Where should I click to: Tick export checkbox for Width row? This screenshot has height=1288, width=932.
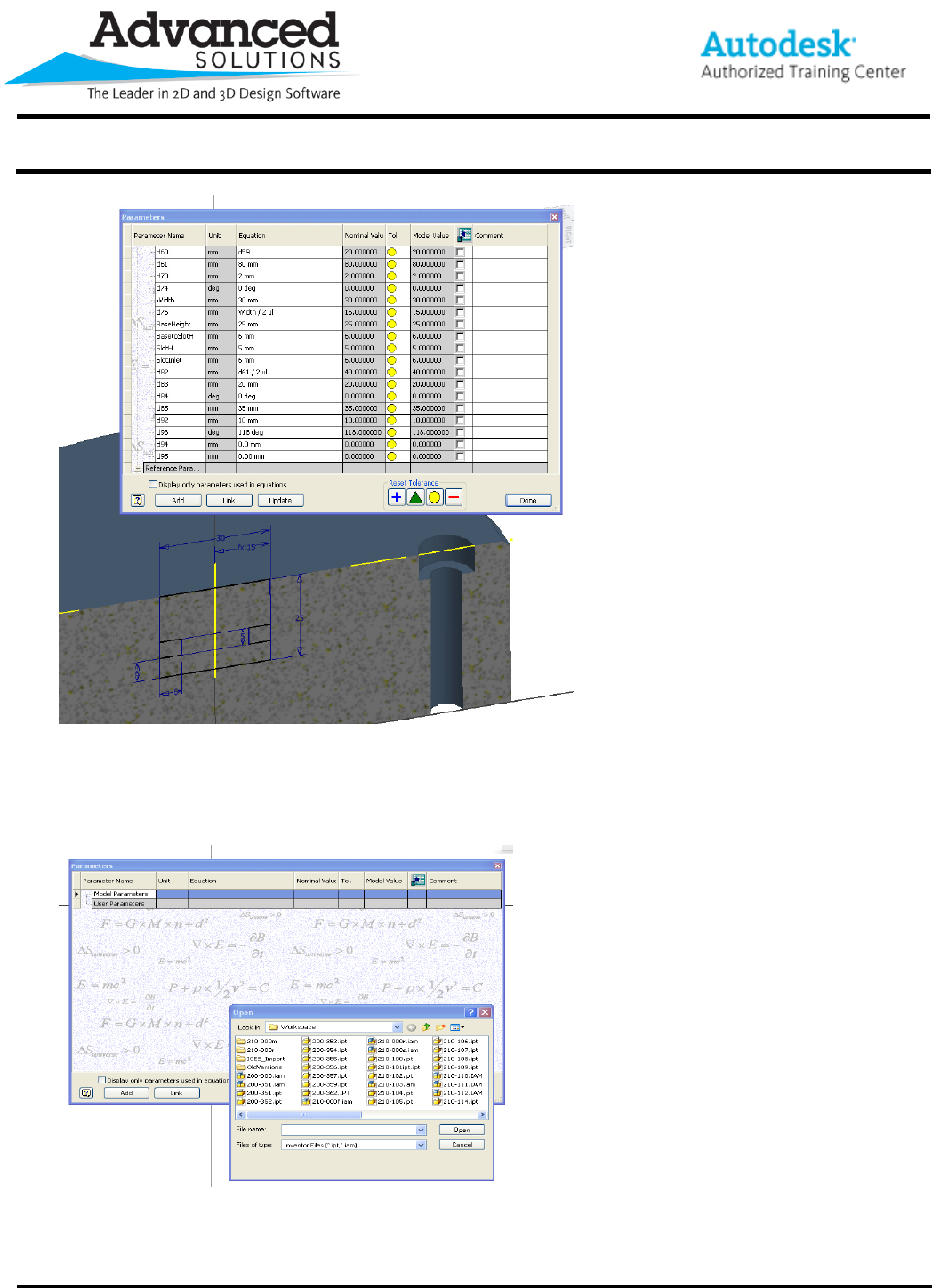coord(460,301)
